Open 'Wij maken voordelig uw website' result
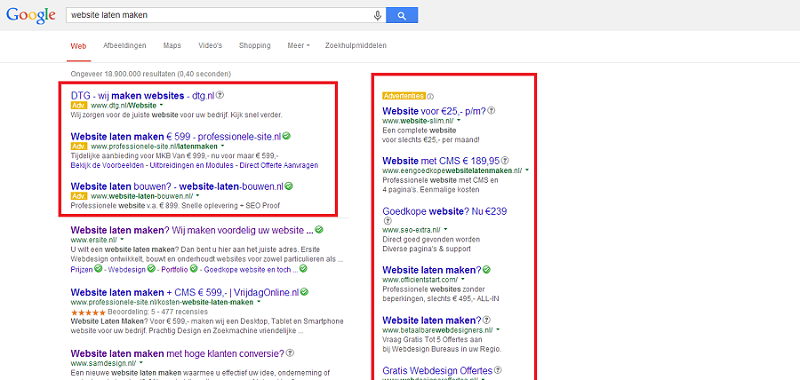Screen dimensions: 800x380 192,230
